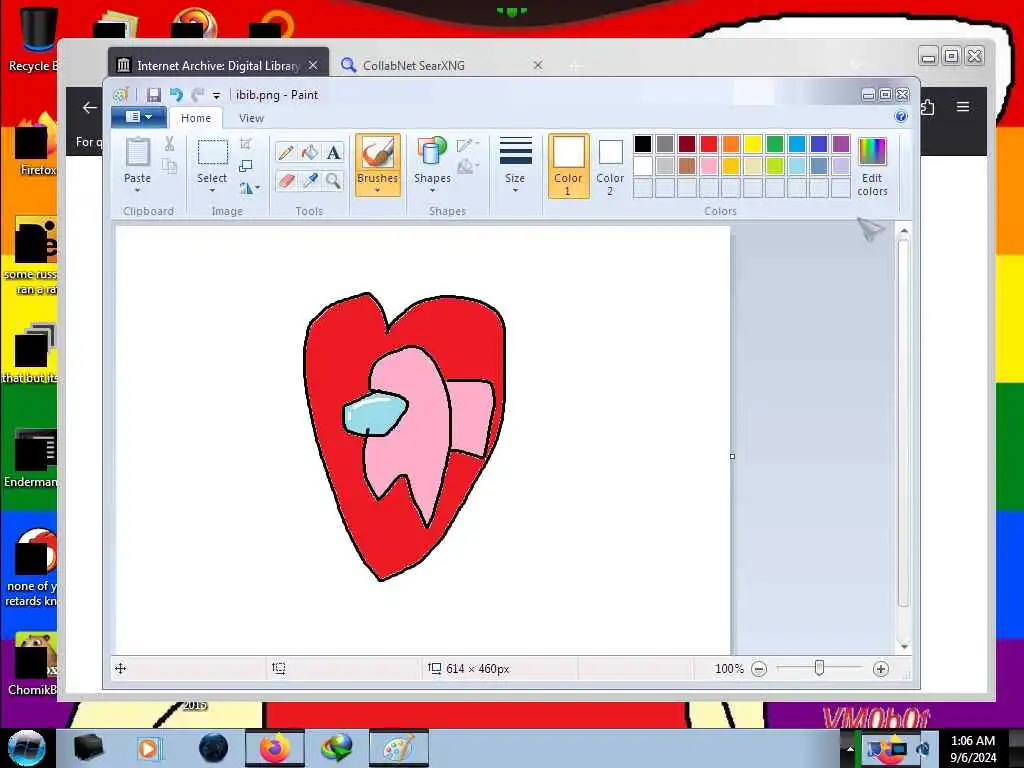Screen dimensions: 1024x768
Task: Expand the Paste dropdown arrow
Action: 137,191
